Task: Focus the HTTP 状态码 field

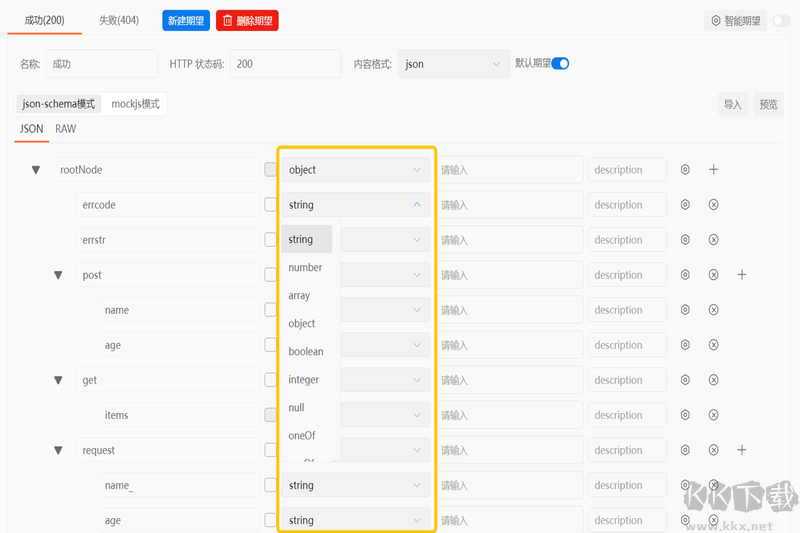Action: pyautogui.click(x=286, y=64)
